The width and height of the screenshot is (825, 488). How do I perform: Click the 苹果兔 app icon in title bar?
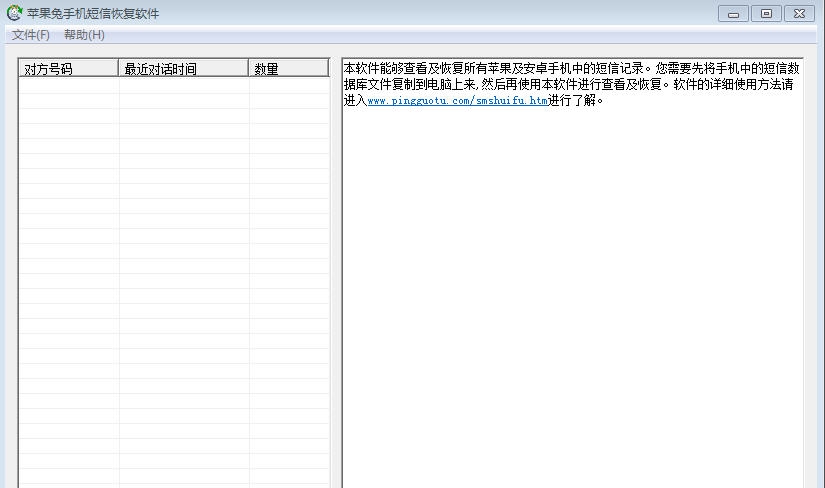[14, 13]
